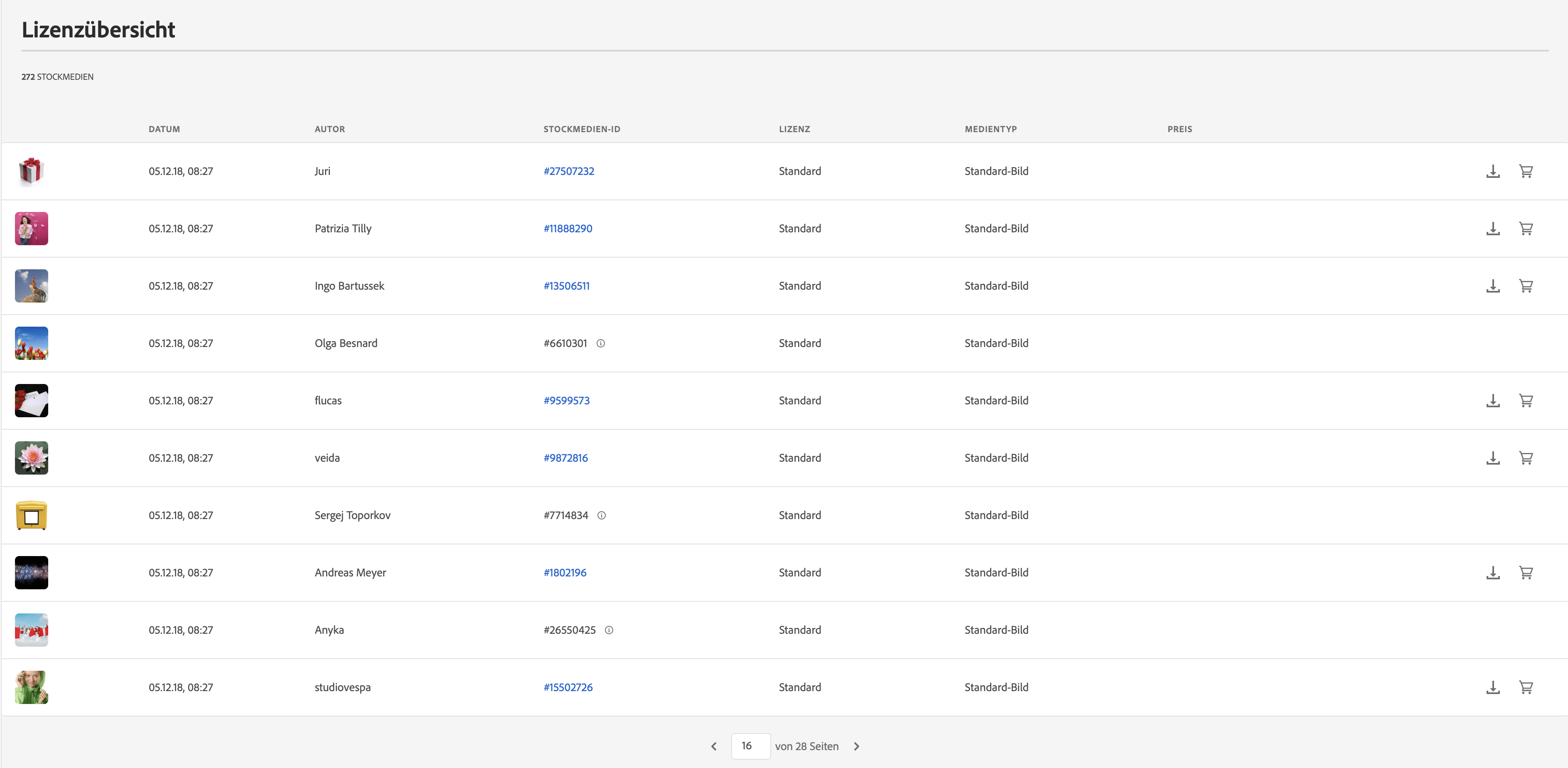Download Ingo Bartussek's stock image

1492,286
